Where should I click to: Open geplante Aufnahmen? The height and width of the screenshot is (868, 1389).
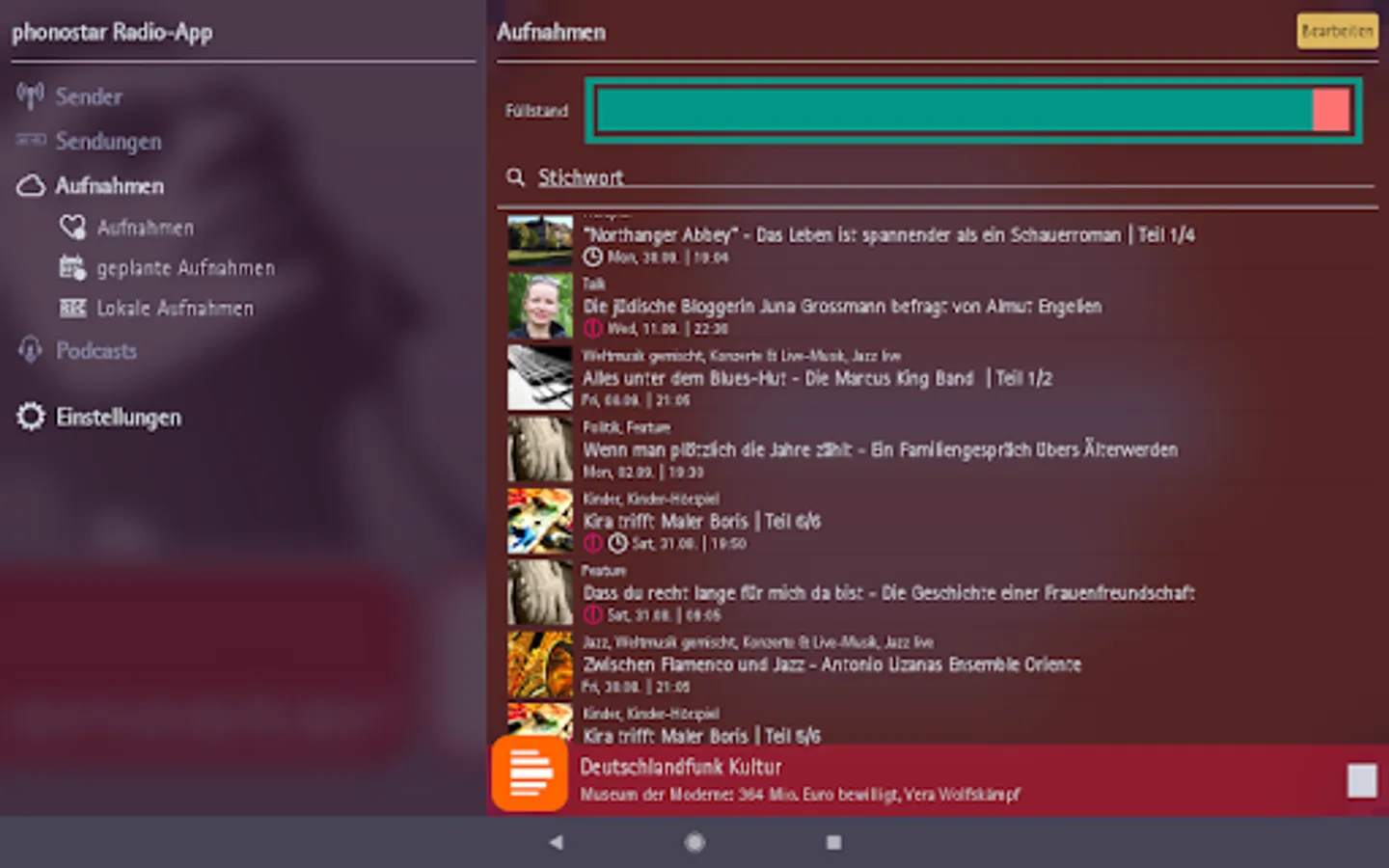point(185,268)
